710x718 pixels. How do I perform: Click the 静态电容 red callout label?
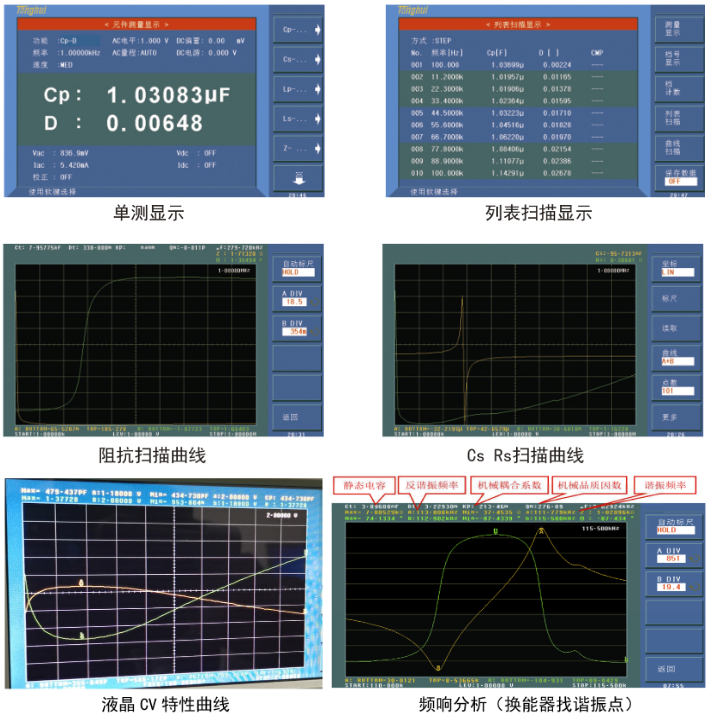coord(364,485)
